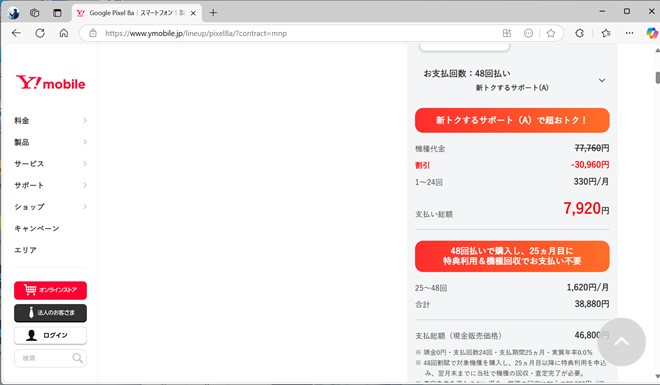Image resolution: width=660 pixels, height=385 pixels.
Task: Toggle the vertical tabs panel
Action: tap(57, 13)
